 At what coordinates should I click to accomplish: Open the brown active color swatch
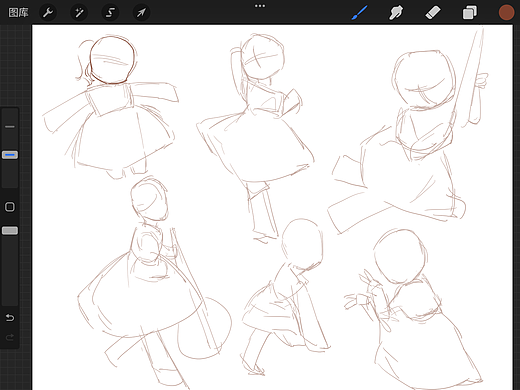click(506, 13)
